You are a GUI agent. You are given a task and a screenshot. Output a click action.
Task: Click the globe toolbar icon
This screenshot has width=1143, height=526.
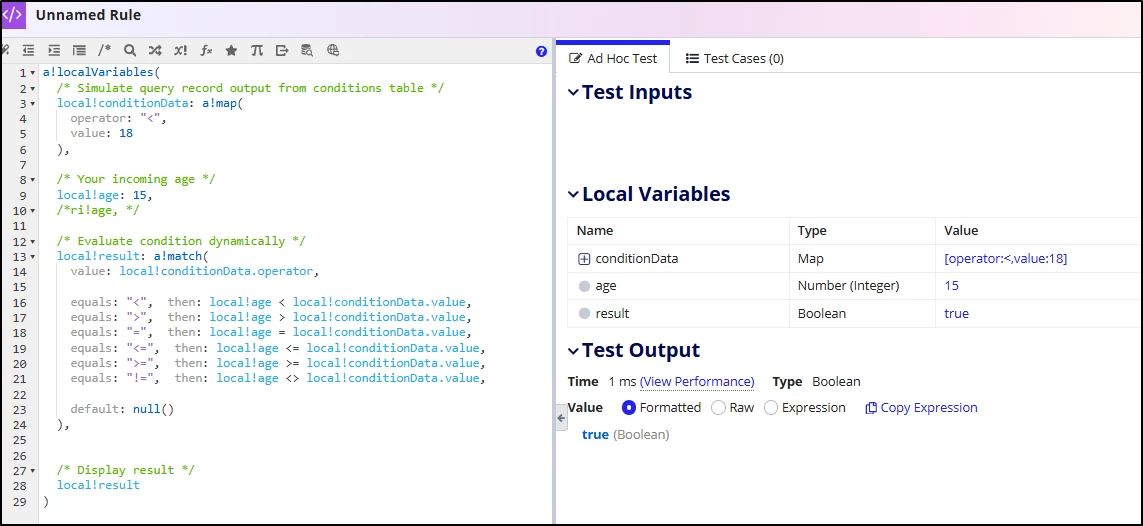coord(333,50)
